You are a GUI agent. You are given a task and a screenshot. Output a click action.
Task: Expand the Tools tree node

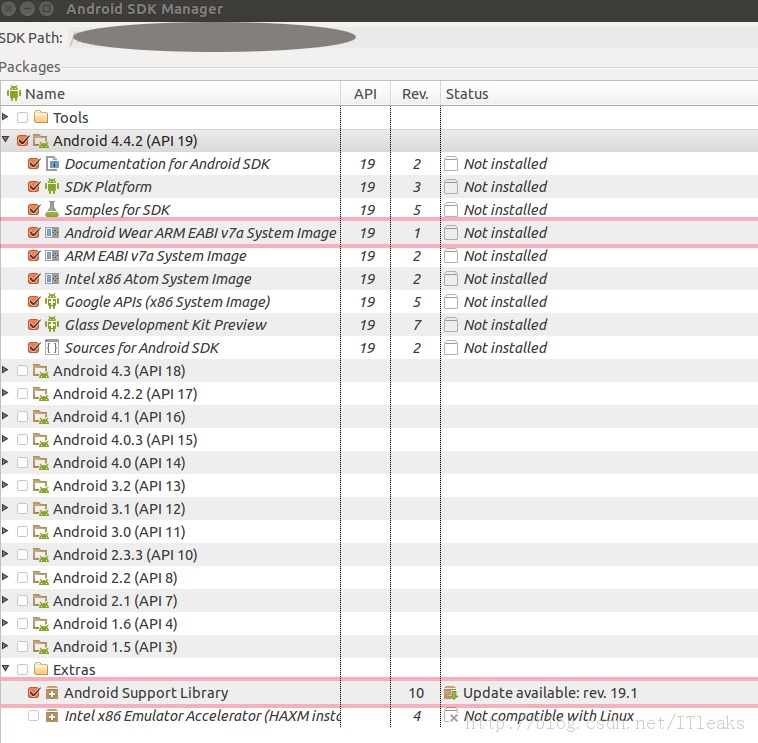tap(5, 117)
